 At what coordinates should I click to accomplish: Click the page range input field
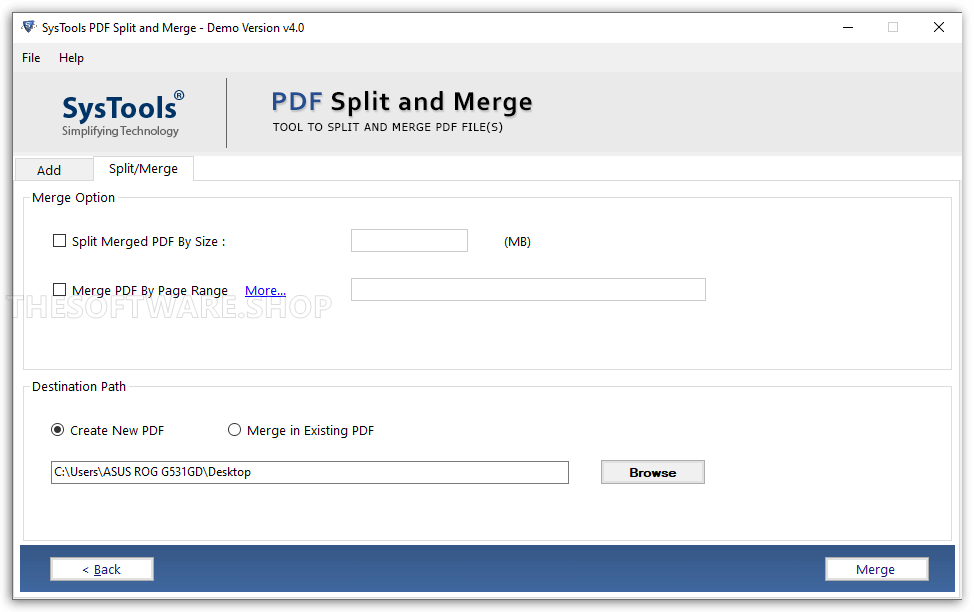(527, 289)
